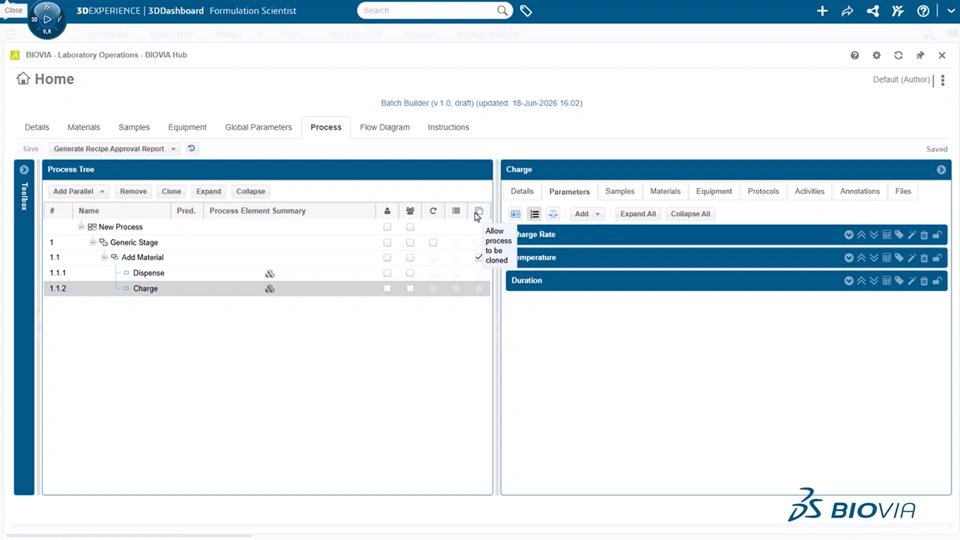This screenshot has width=960, height=540.
Task: Open BIOVIA Hub help icon
Action: [855, 55]
